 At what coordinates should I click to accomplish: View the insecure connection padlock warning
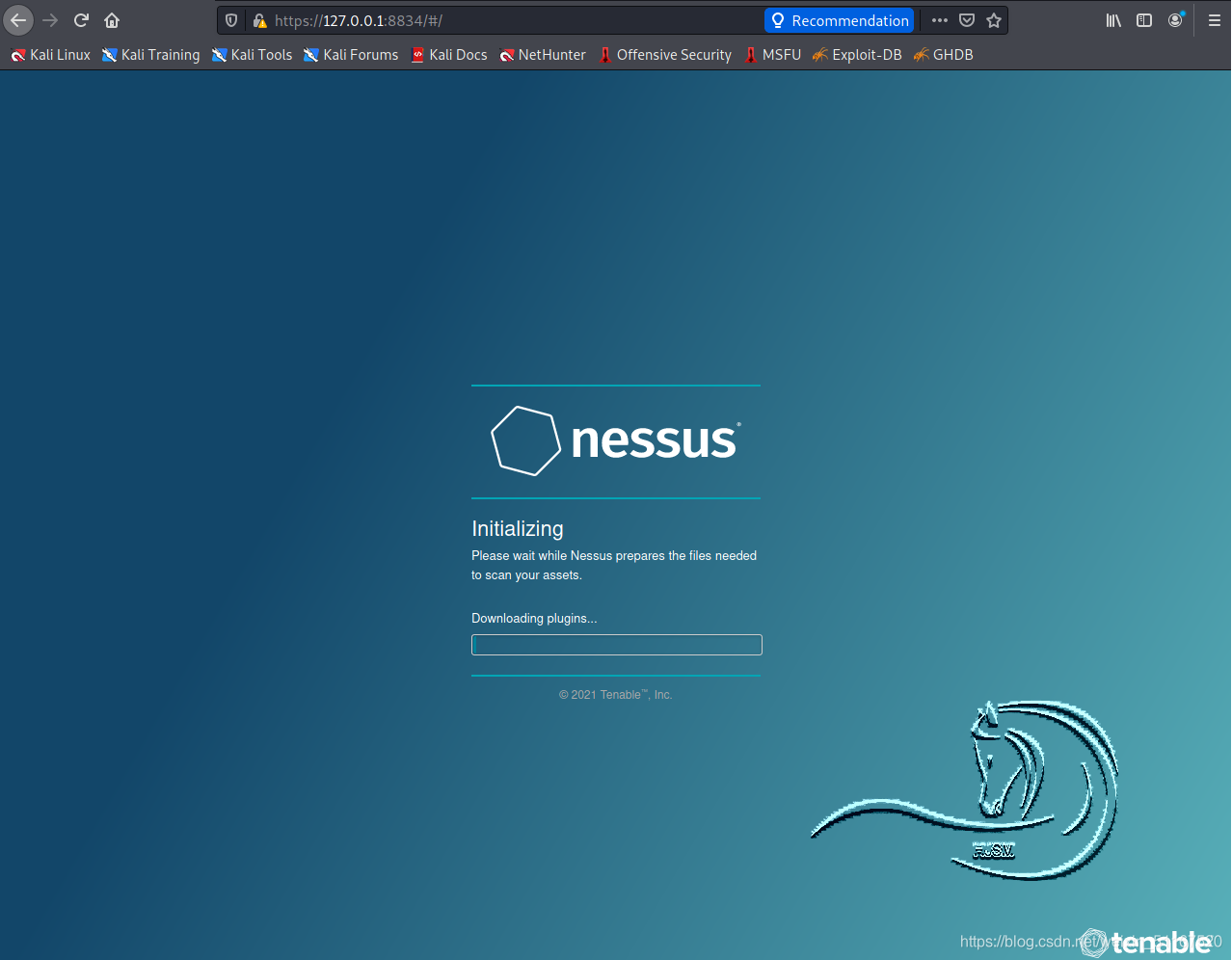(x=259, y=20)
